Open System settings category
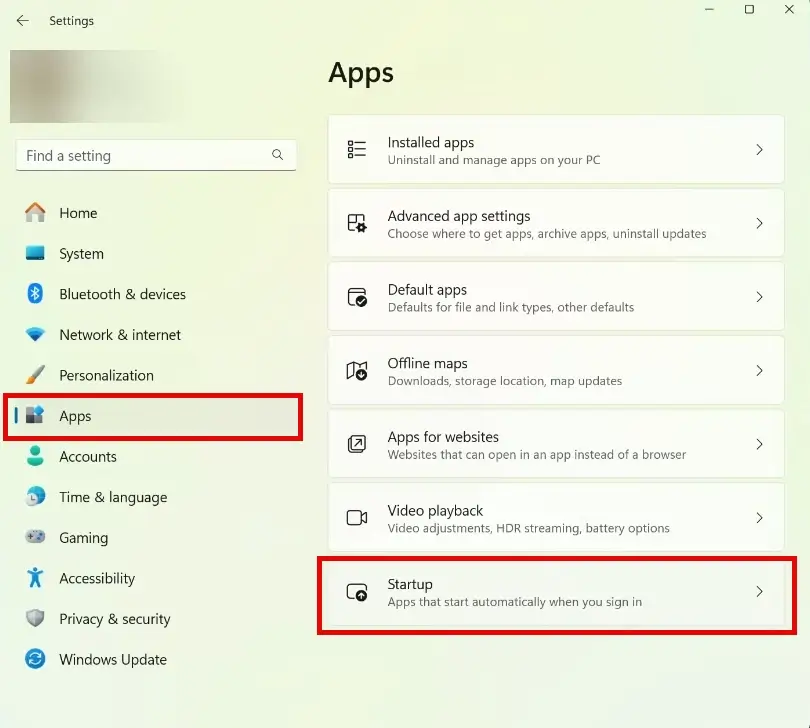The image size is (810, 728). (81, 254)
